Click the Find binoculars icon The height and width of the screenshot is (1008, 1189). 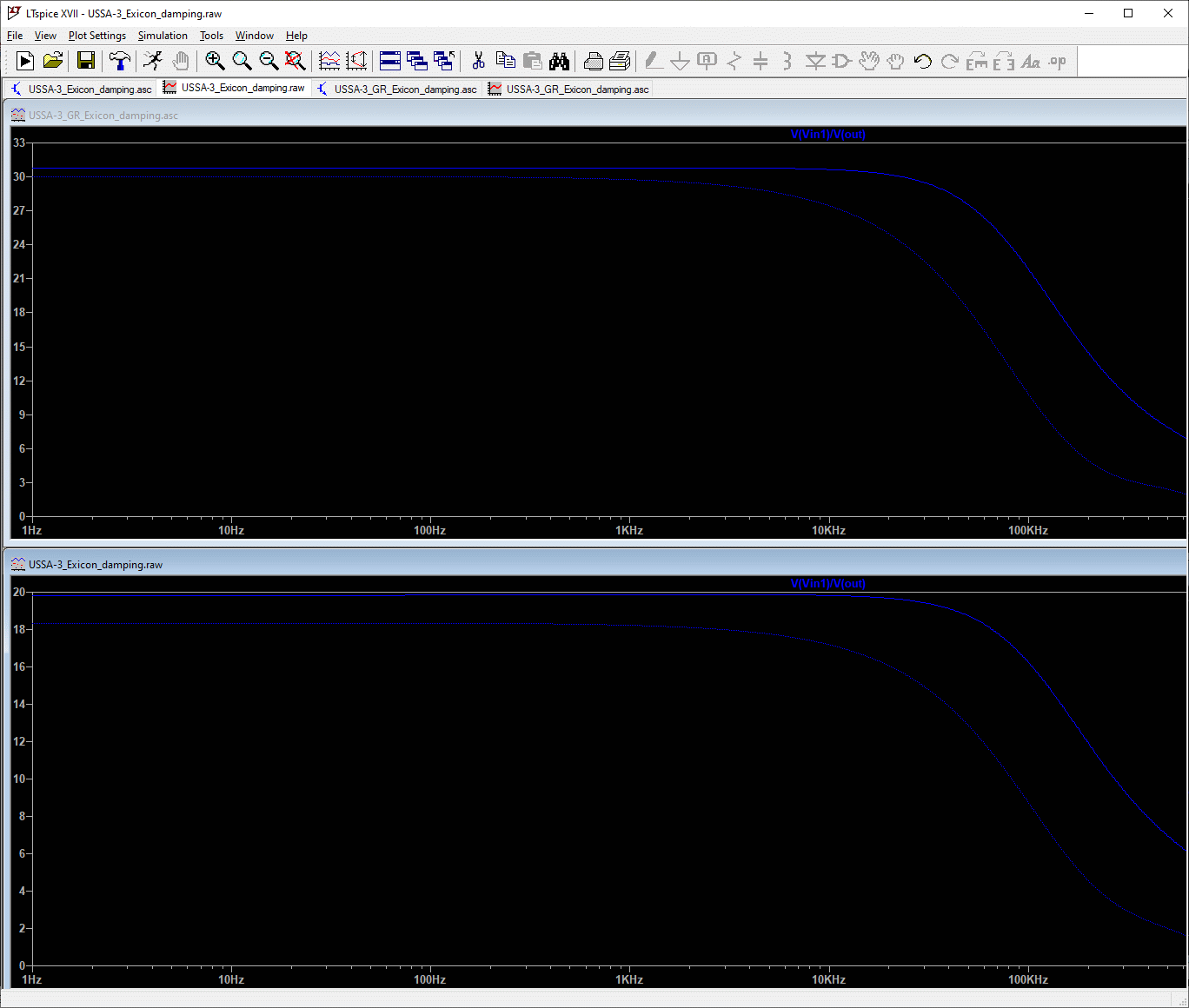pyautogui.click(x=559, y=61)
